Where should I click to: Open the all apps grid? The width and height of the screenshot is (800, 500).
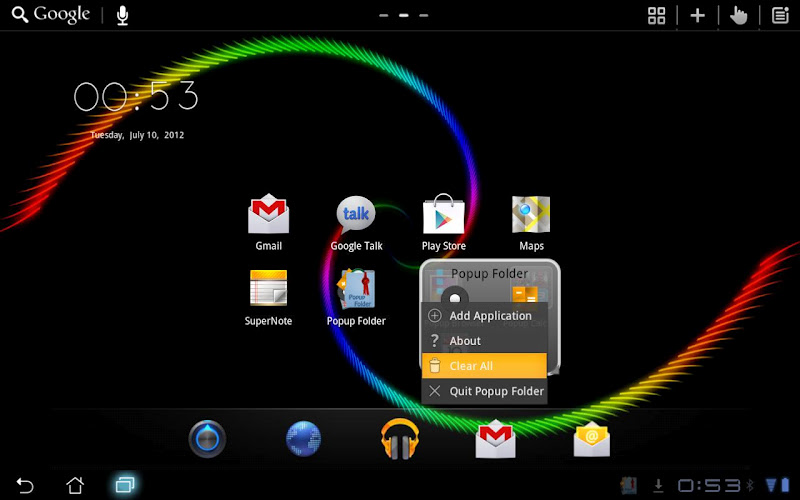click(x=656, y=15)
